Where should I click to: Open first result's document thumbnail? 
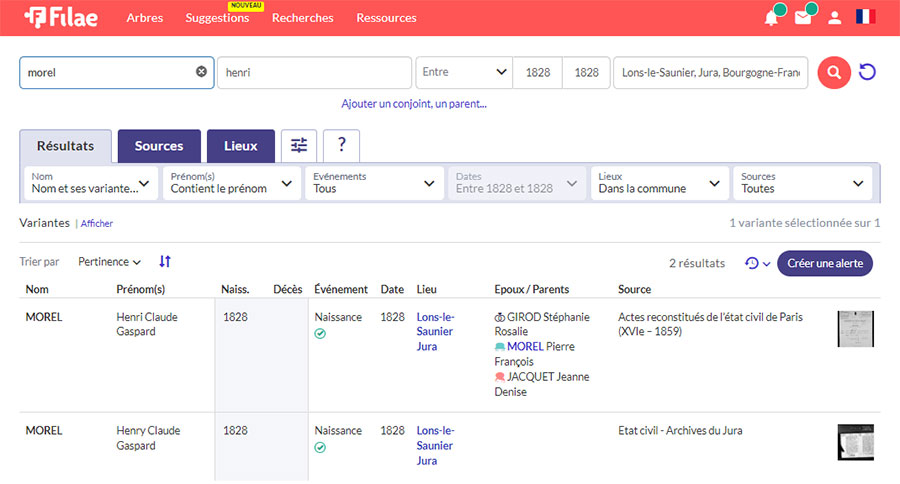[855, 329]
